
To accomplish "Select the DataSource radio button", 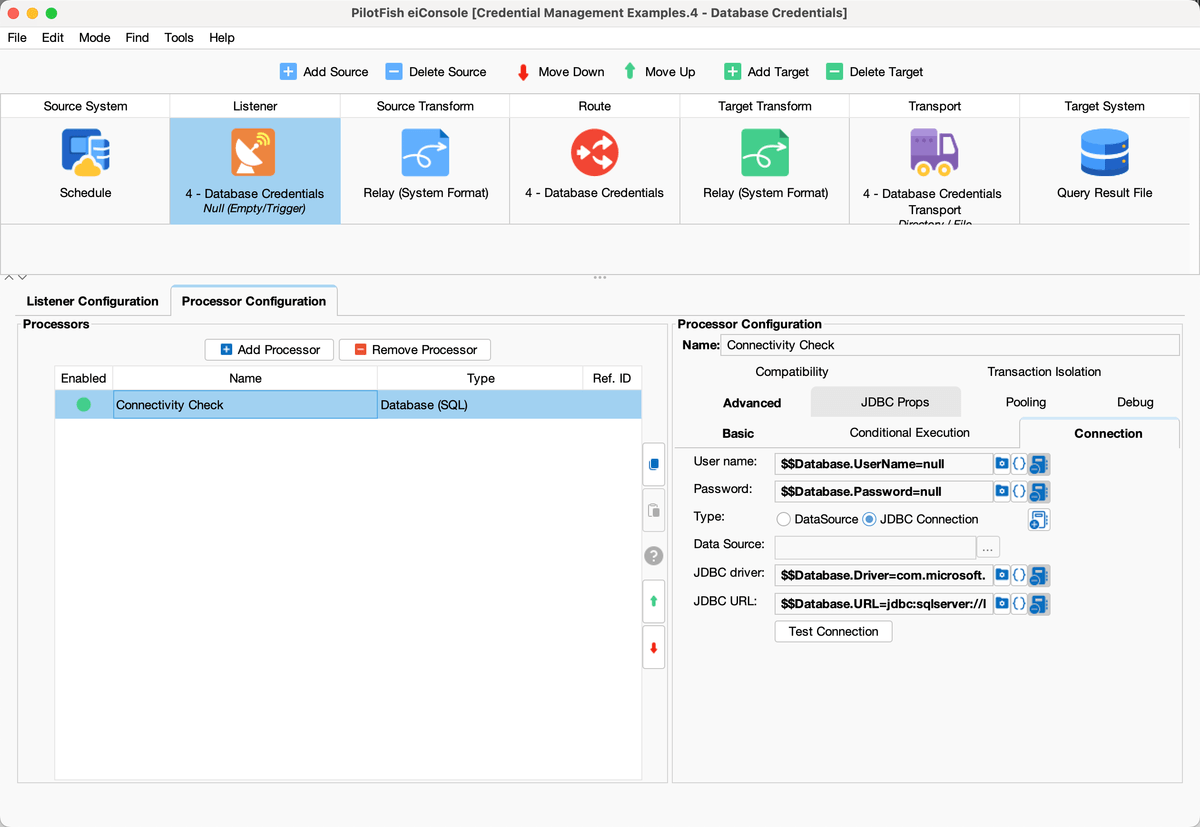I will [784, 519].
